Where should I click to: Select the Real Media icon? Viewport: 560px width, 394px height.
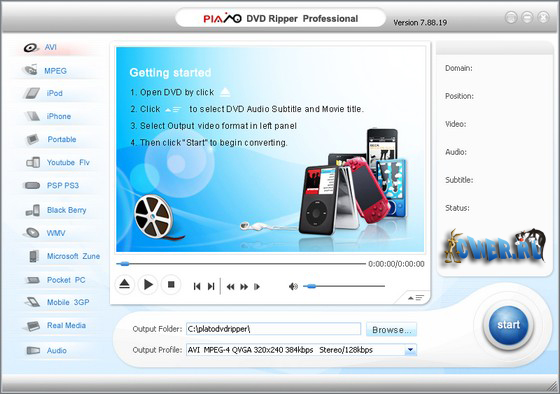32,326
